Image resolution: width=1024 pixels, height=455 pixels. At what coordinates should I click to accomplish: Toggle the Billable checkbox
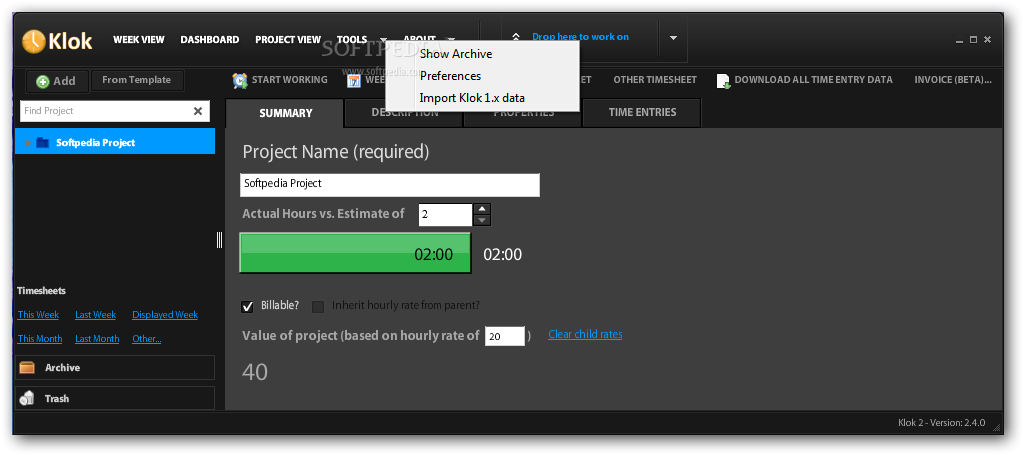point(248,306)
